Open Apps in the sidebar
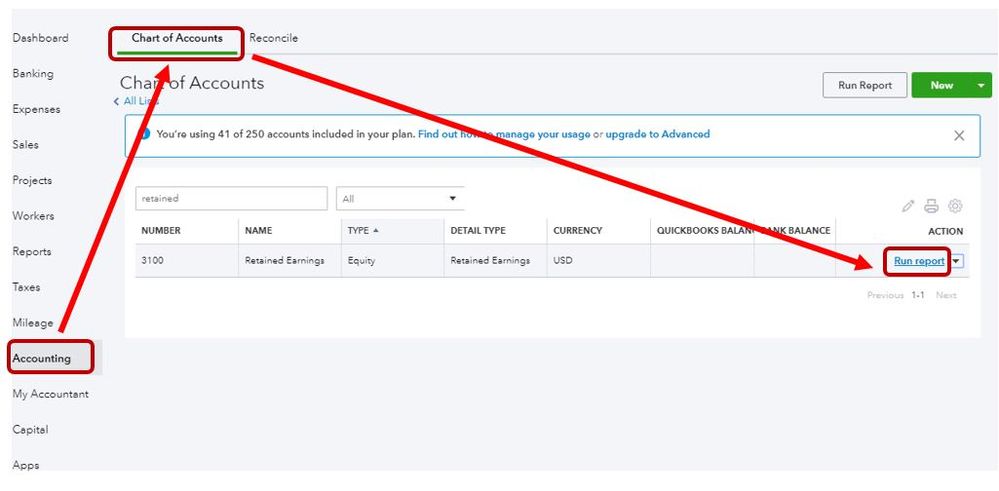The image size is (999, 491). coord(25,466)
